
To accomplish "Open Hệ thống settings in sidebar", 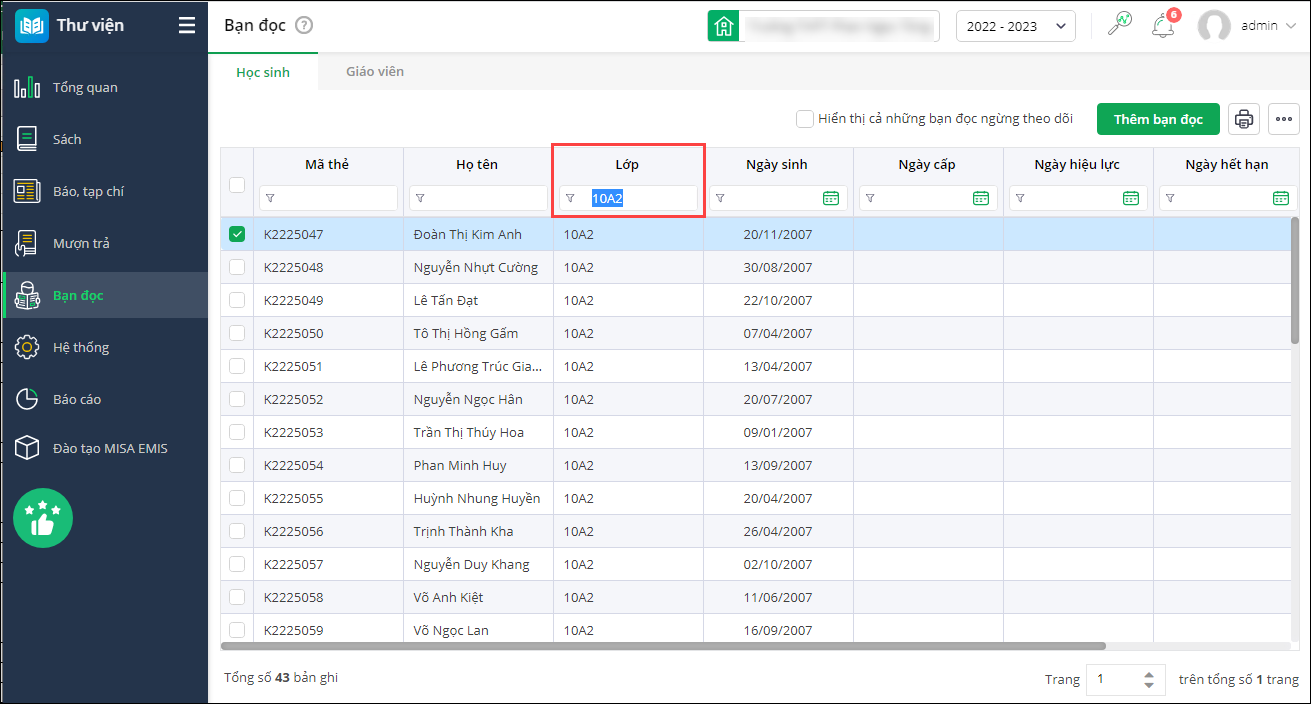I will (104, 347).
